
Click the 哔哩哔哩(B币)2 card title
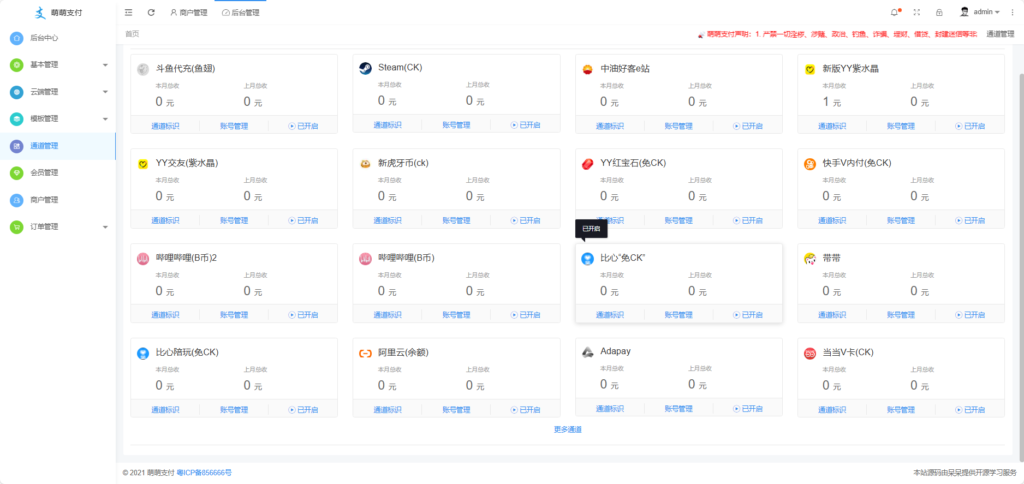[x=186, y=258]
